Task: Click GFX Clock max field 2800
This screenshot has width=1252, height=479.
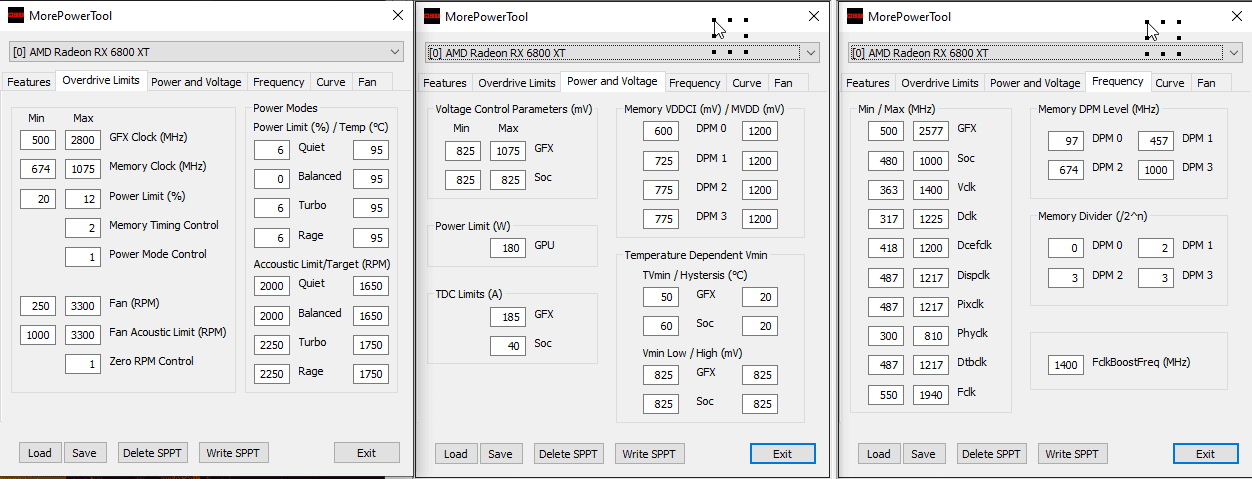Action: 83,140
